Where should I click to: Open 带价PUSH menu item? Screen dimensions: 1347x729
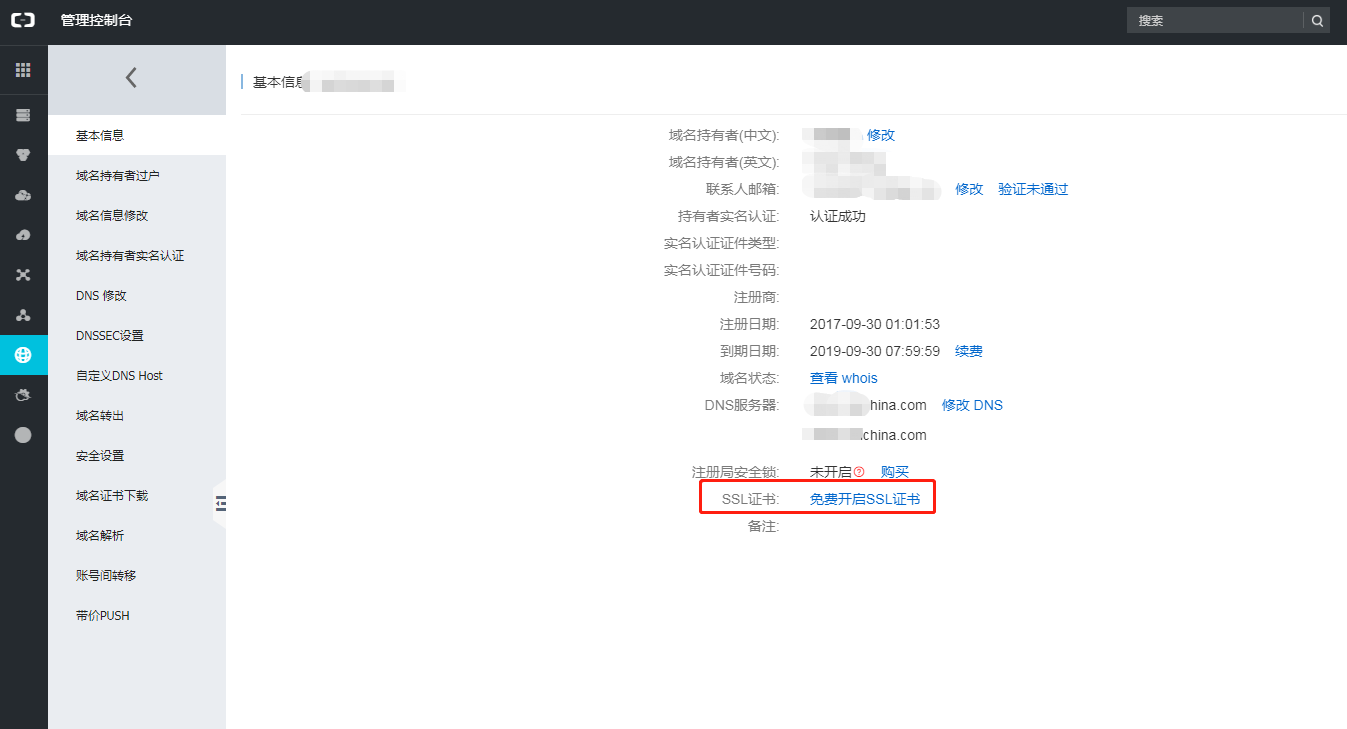[137, 615]
